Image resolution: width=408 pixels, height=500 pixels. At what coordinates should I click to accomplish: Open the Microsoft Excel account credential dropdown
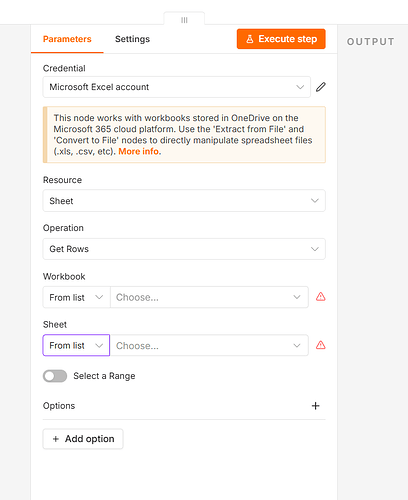click(x=177, y=87)
